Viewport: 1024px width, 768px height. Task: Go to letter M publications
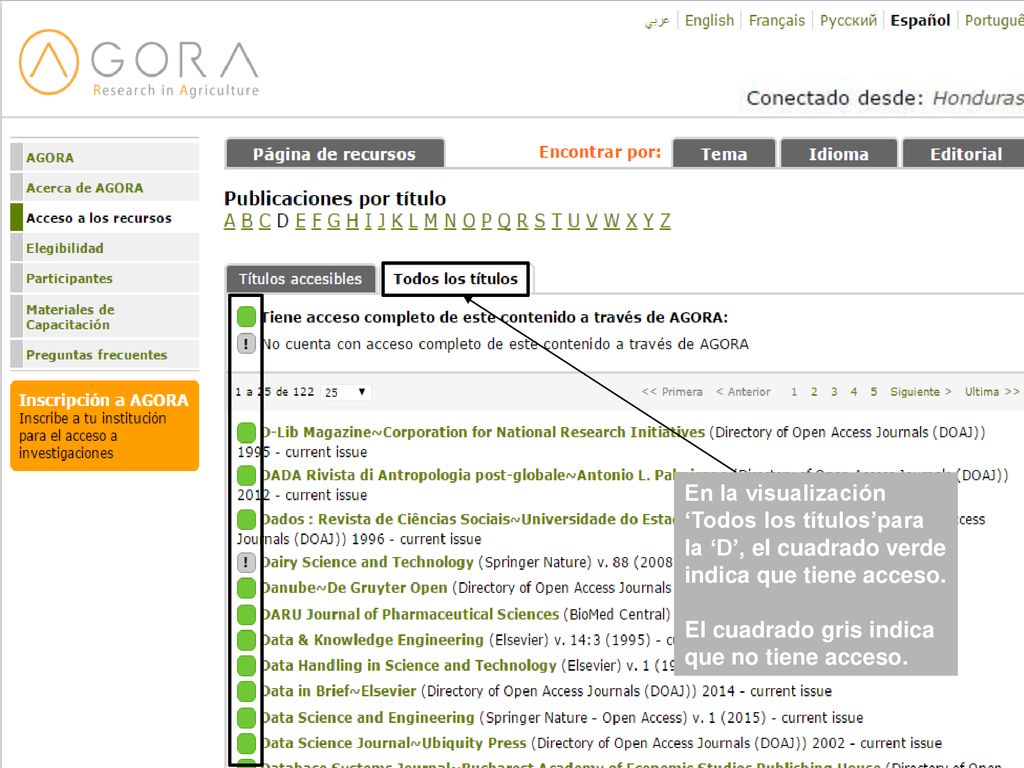[430, 221]
